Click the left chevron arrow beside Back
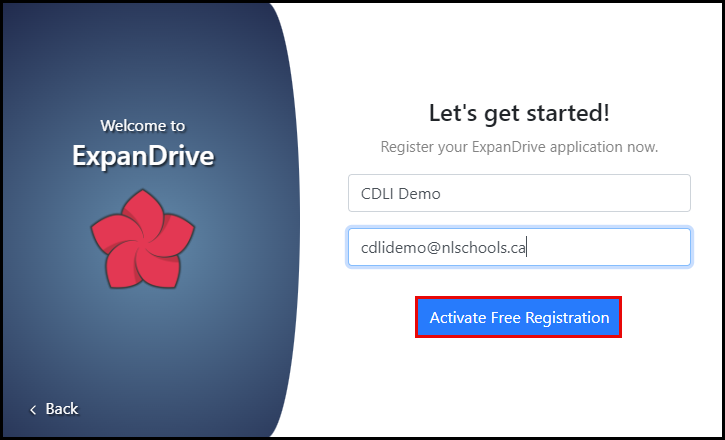Screen dimensions: 725x440 (33, 409)
